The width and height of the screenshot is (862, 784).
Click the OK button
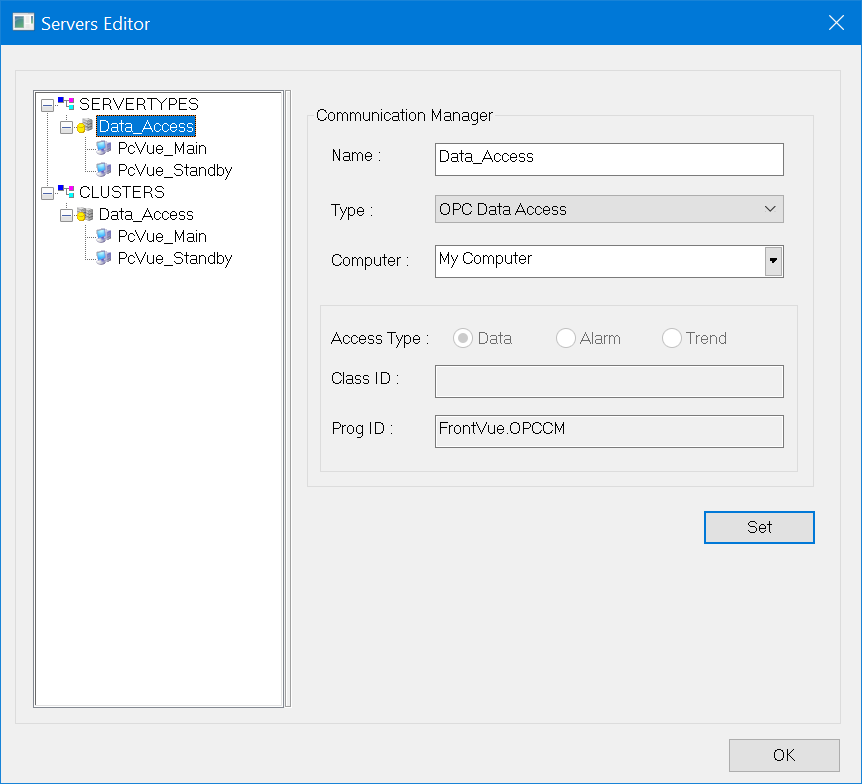pyautogui.click(x=784, y=755)
